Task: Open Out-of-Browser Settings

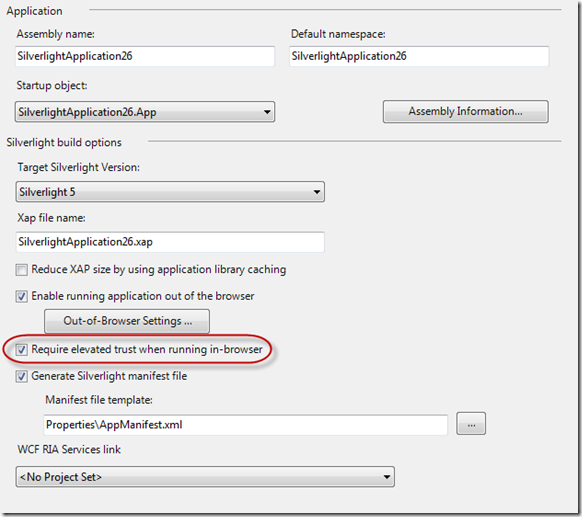Action: point(127,321)
